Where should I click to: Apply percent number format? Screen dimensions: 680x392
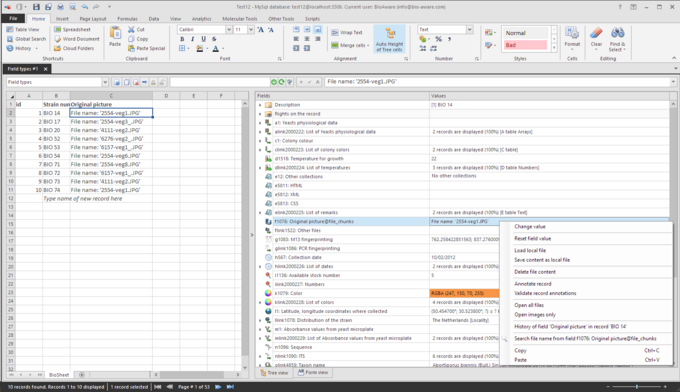(x=438, y=39)
